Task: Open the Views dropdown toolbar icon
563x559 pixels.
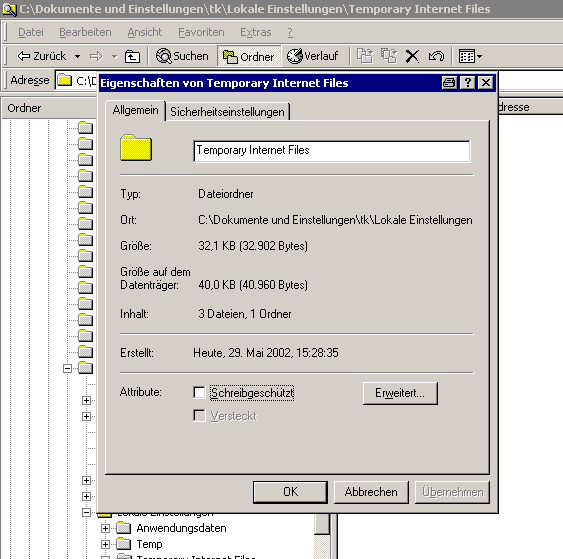Action: (x=470, y=56)
